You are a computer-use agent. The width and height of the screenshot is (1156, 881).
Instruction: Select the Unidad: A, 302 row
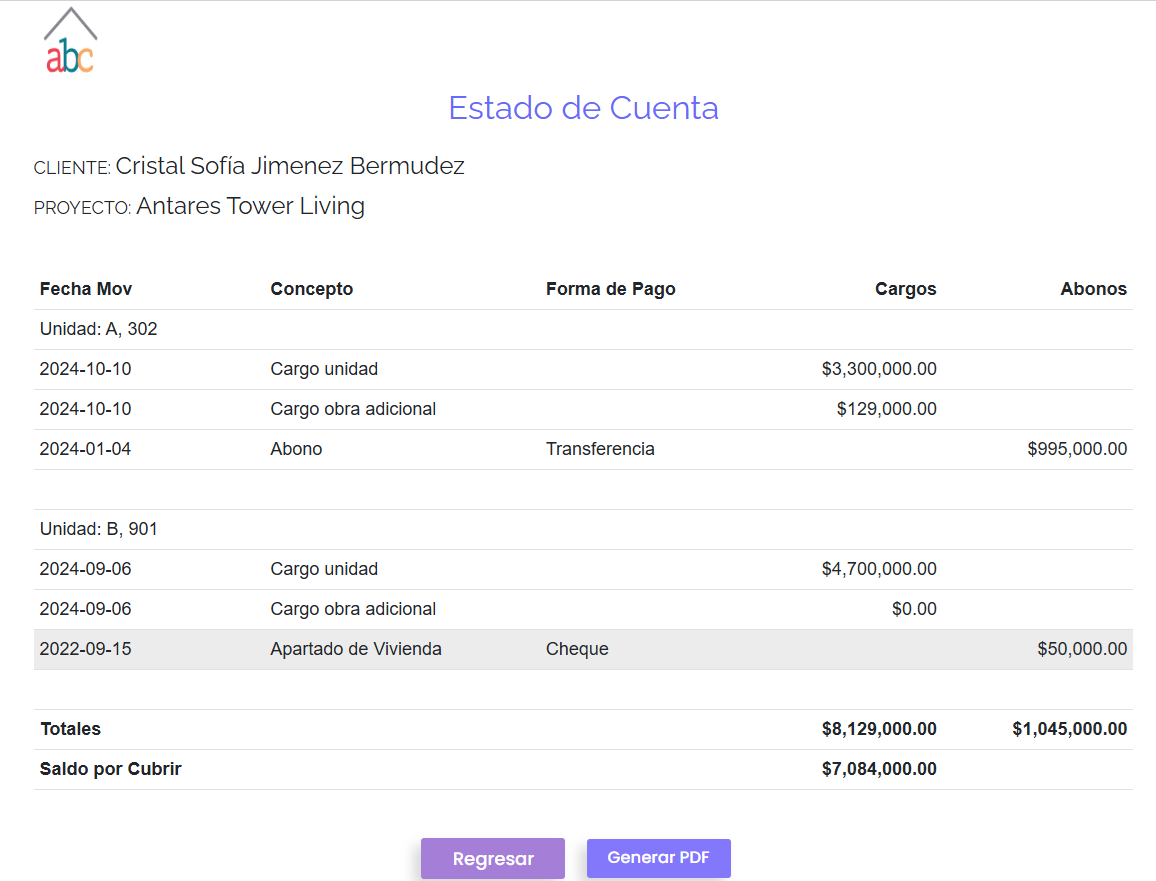(x=98, y=329)
